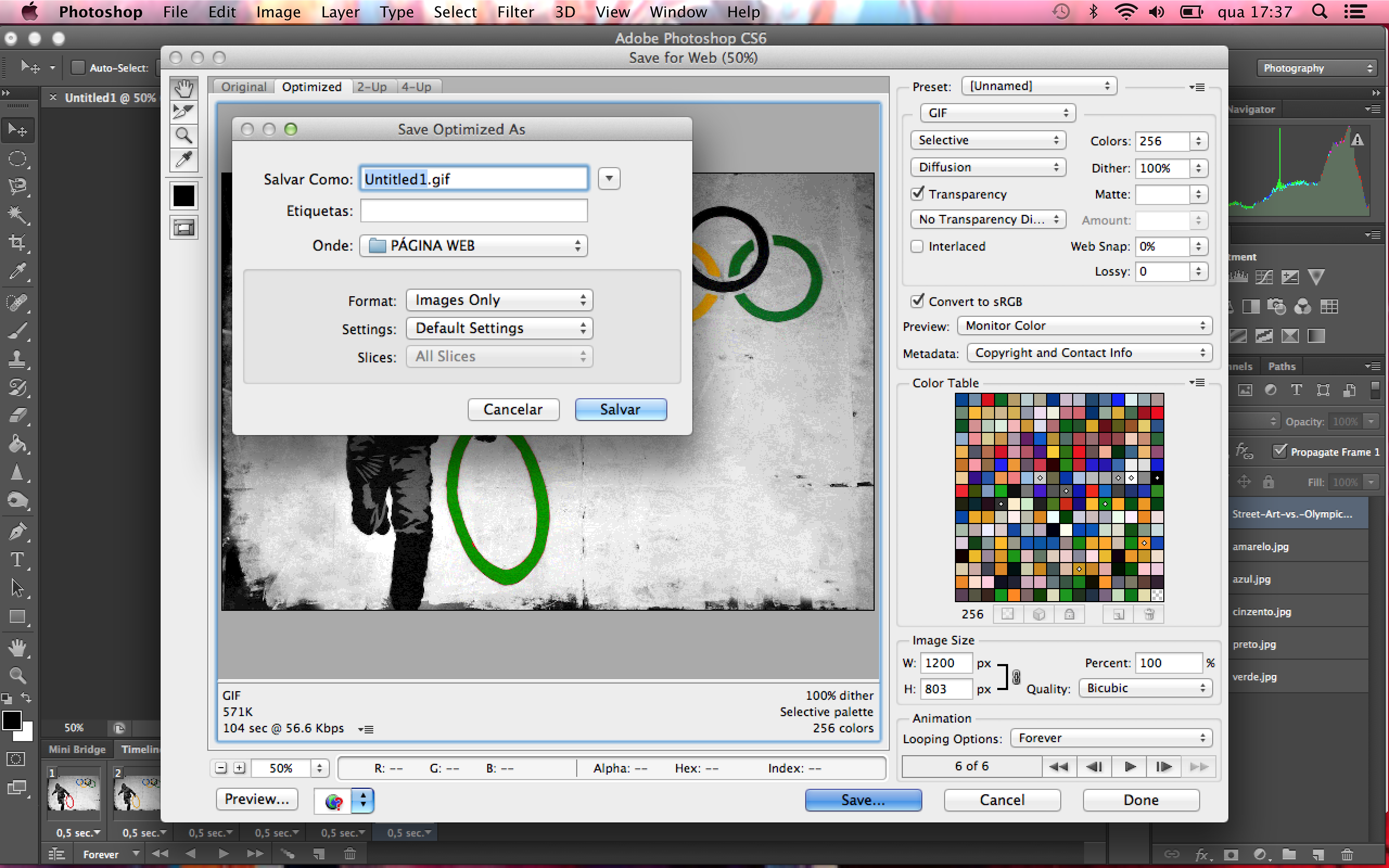Open the Settings Default Settings dropdown
The width and height of the screenshot is (1389, 868).
tap(499, 328)
